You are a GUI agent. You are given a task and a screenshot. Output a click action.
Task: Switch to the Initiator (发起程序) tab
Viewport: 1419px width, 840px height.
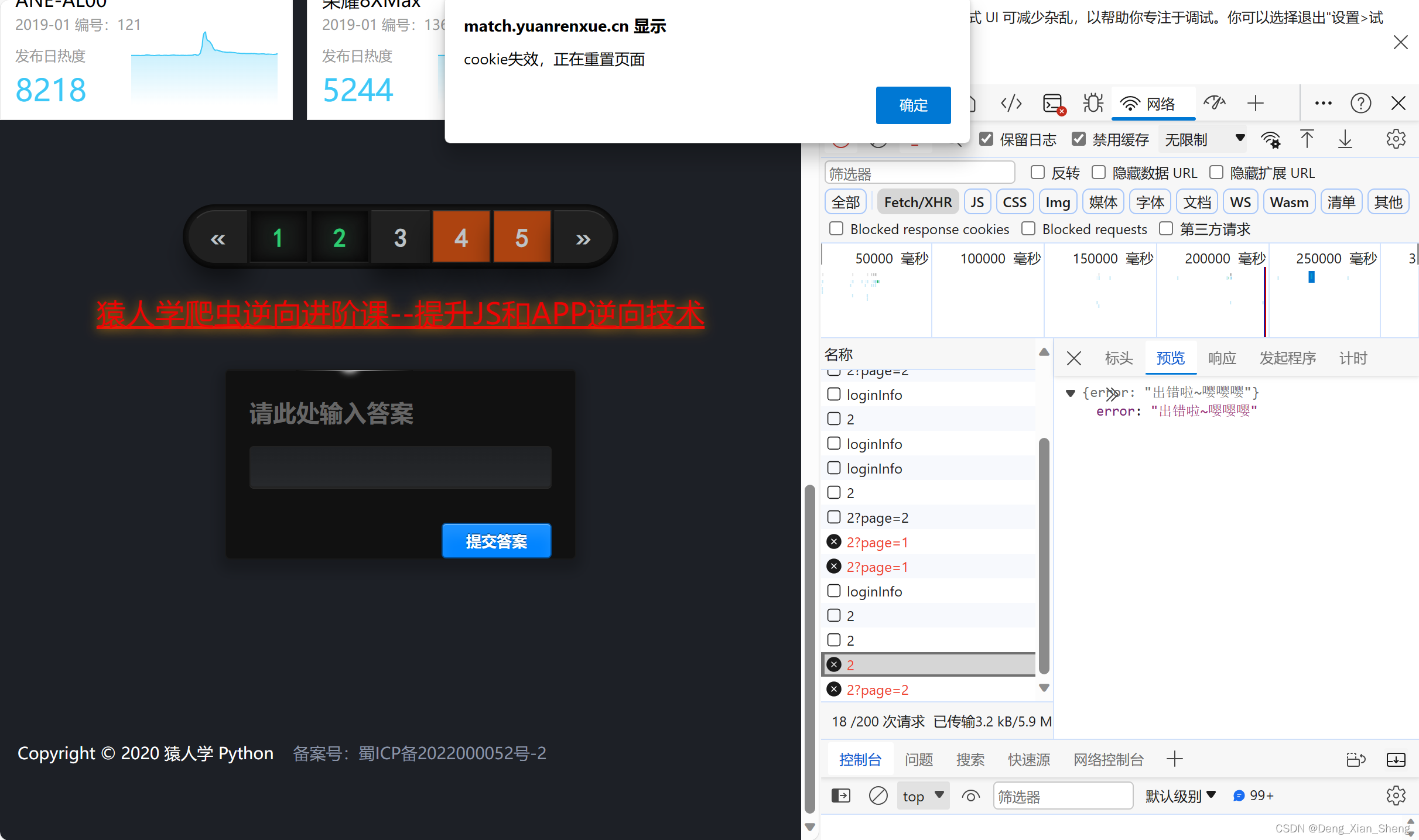pos(1287,358)
